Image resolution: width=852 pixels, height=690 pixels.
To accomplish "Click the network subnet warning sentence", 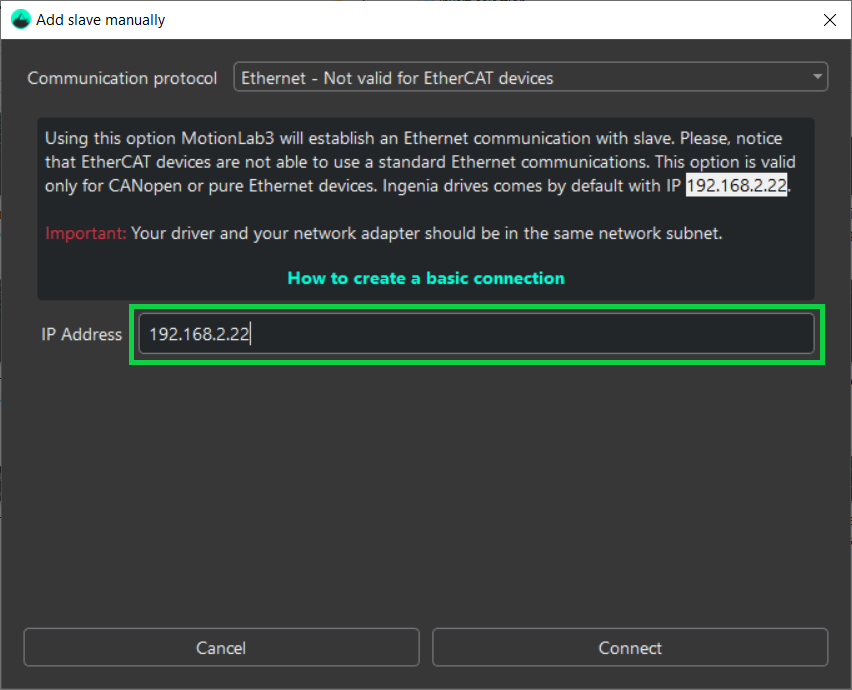I will pos(426,234).
